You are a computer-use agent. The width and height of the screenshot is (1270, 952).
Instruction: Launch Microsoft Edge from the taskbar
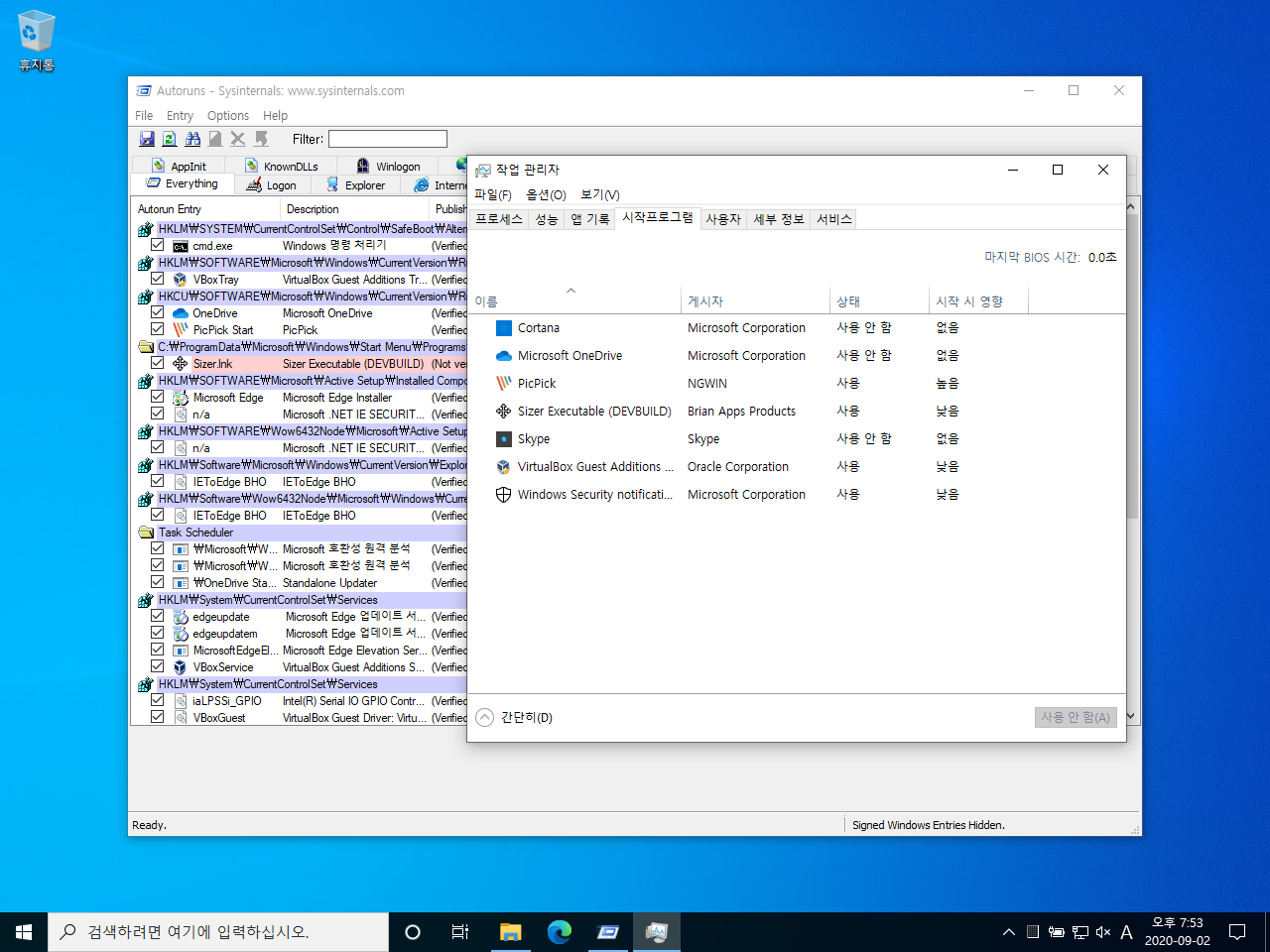pyautogui.click(x=559, y=932)
